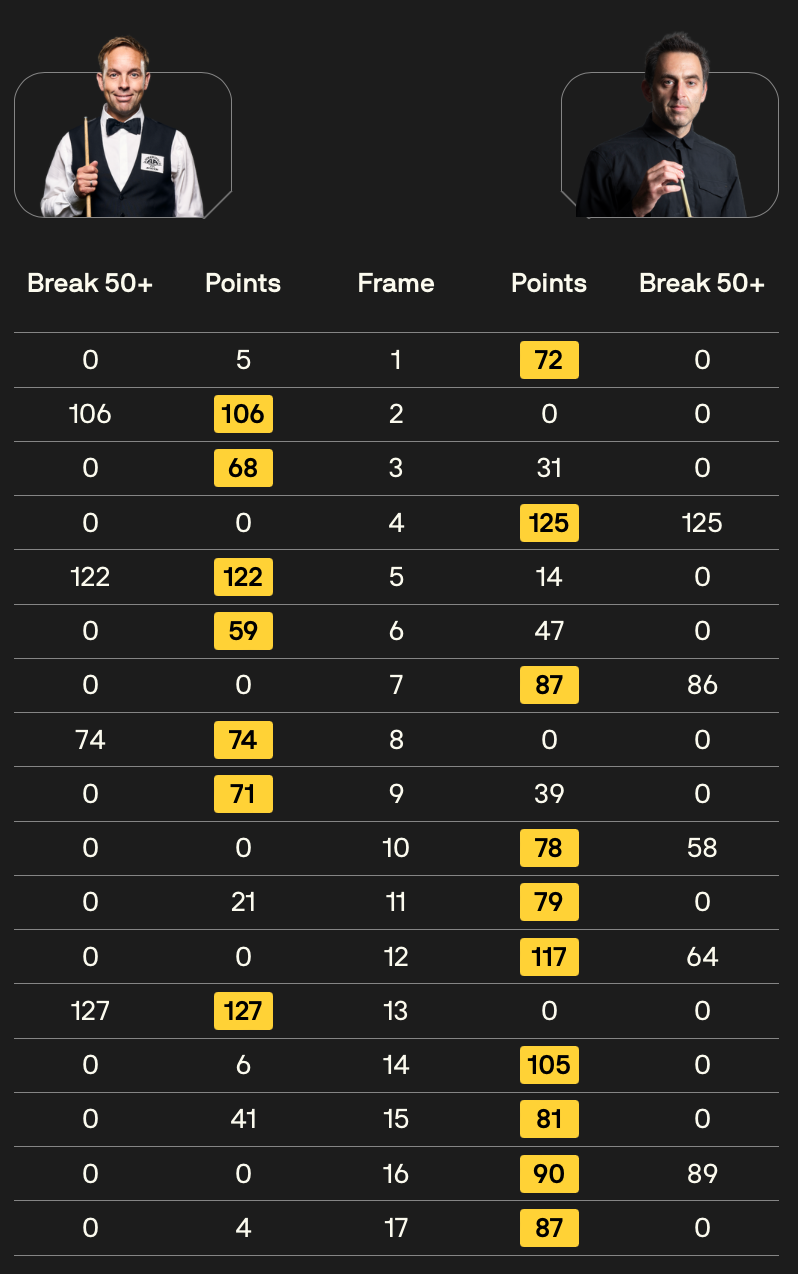Select the 127 points badge in frame 13
The height and width of the screenshot is (1274, 798).
(x=243, y=1011)
